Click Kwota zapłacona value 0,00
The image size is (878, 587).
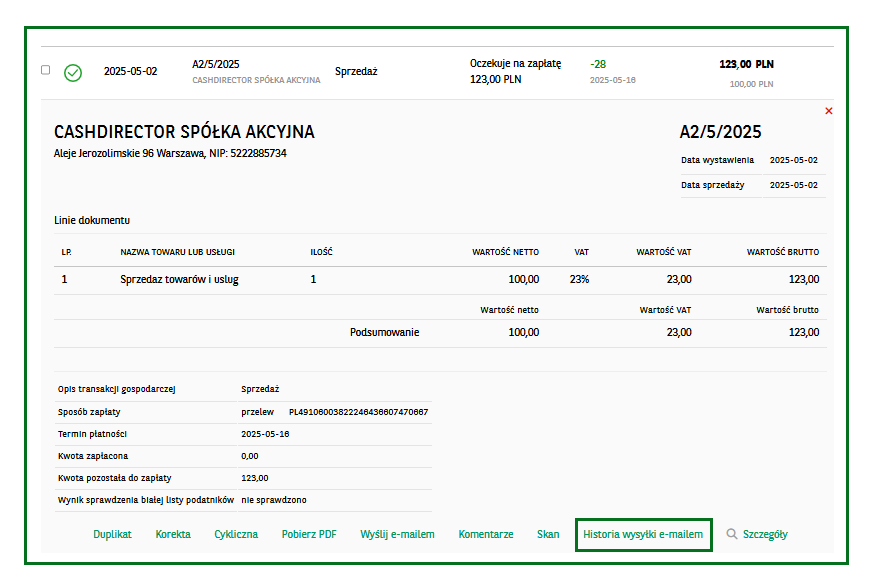(250, 456)
